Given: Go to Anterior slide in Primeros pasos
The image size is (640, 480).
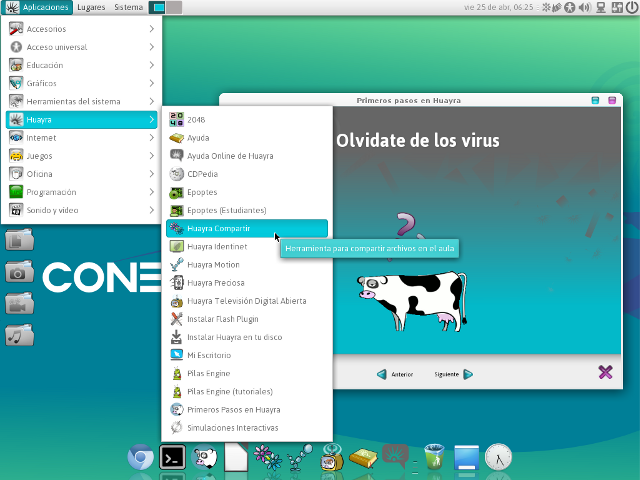Looking at the screenshot, I should click(395, 374).
